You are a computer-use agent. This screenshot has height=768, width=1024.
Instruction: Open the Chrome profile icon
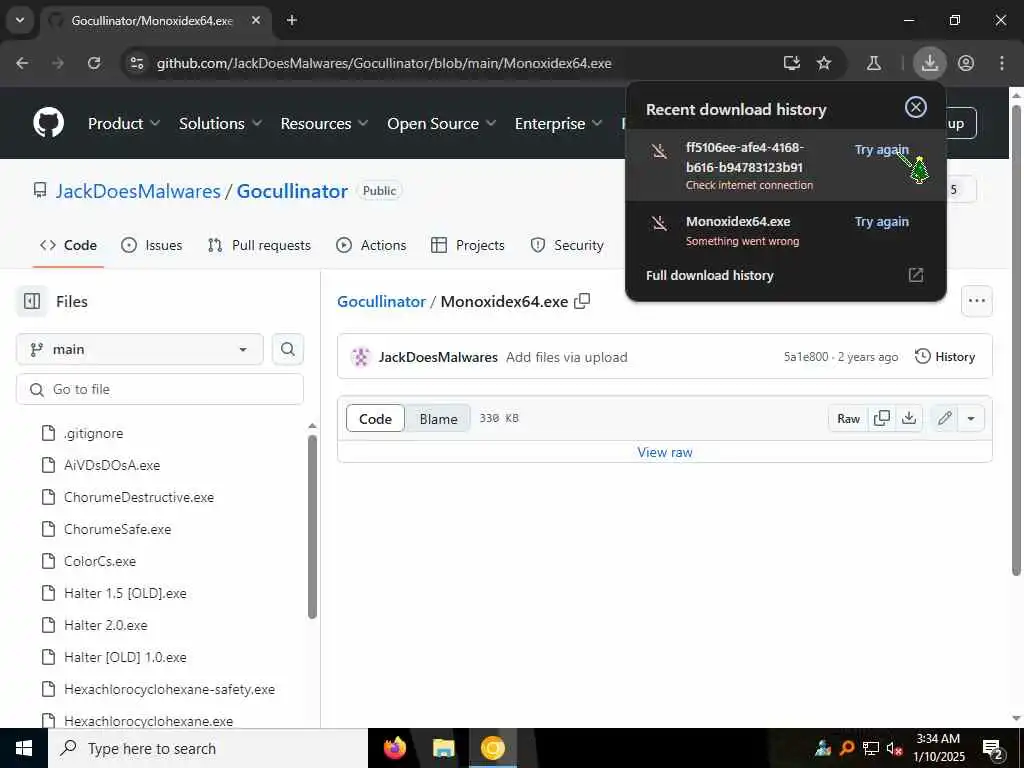point(966,63)
